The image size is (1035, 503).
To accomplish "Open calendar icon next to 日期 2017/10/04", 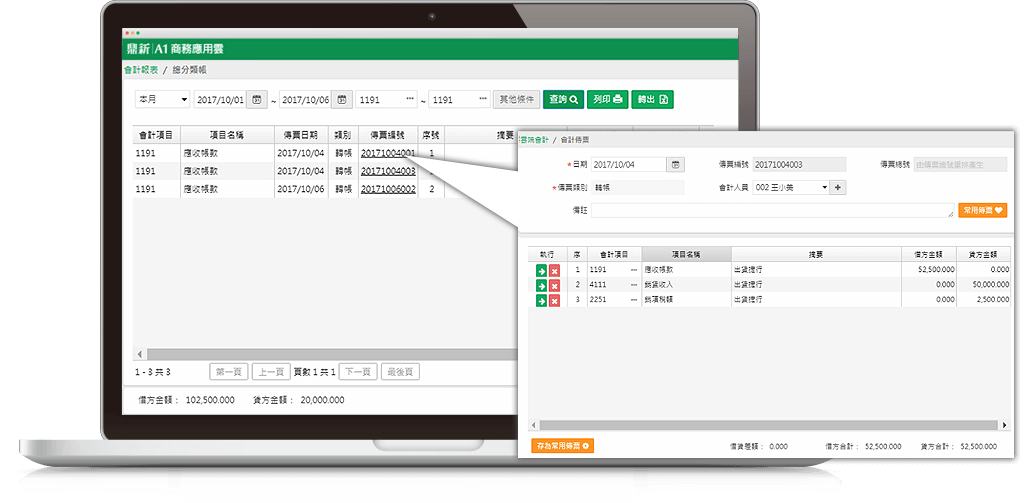I will tap(675, 165).
